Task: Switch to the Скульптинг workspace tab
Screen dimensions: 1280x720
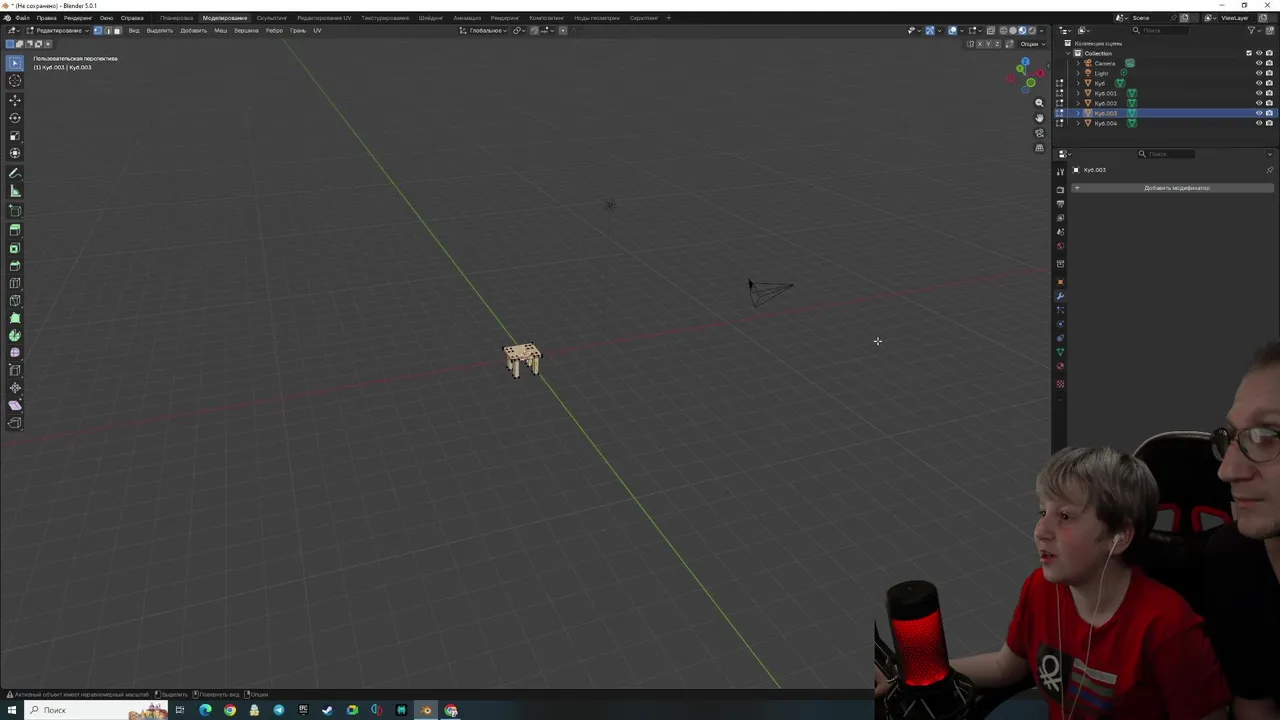Action: [x=271, y=18]
